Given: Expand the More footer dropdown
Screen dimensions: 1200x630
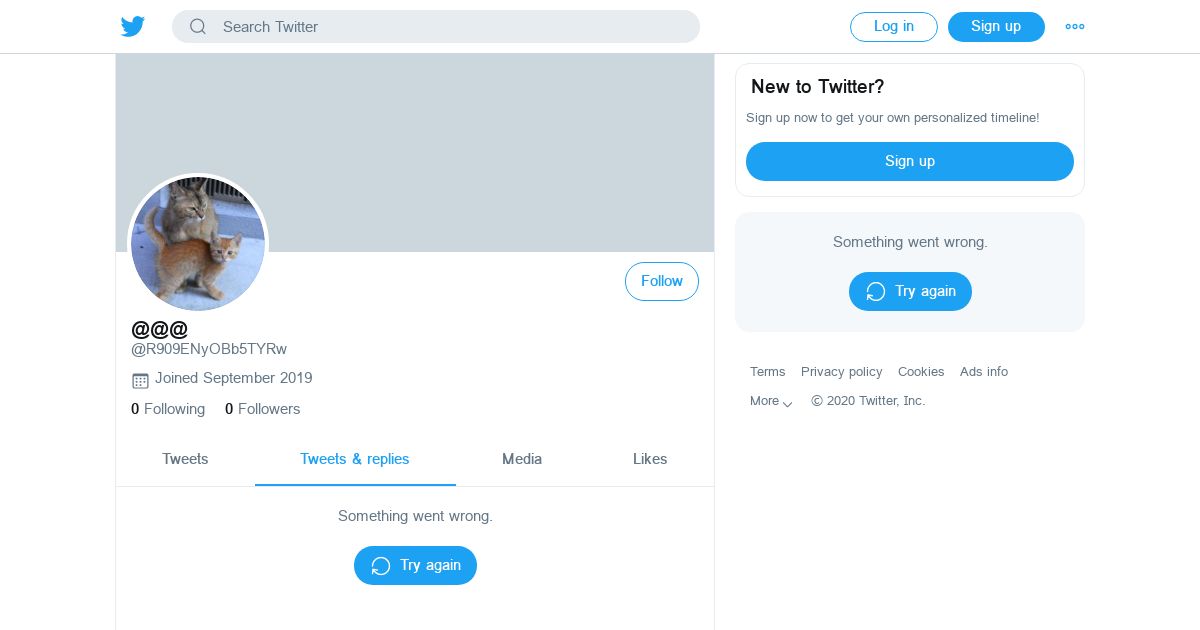Looking at the screenshot, I should (x=771, y=401).
